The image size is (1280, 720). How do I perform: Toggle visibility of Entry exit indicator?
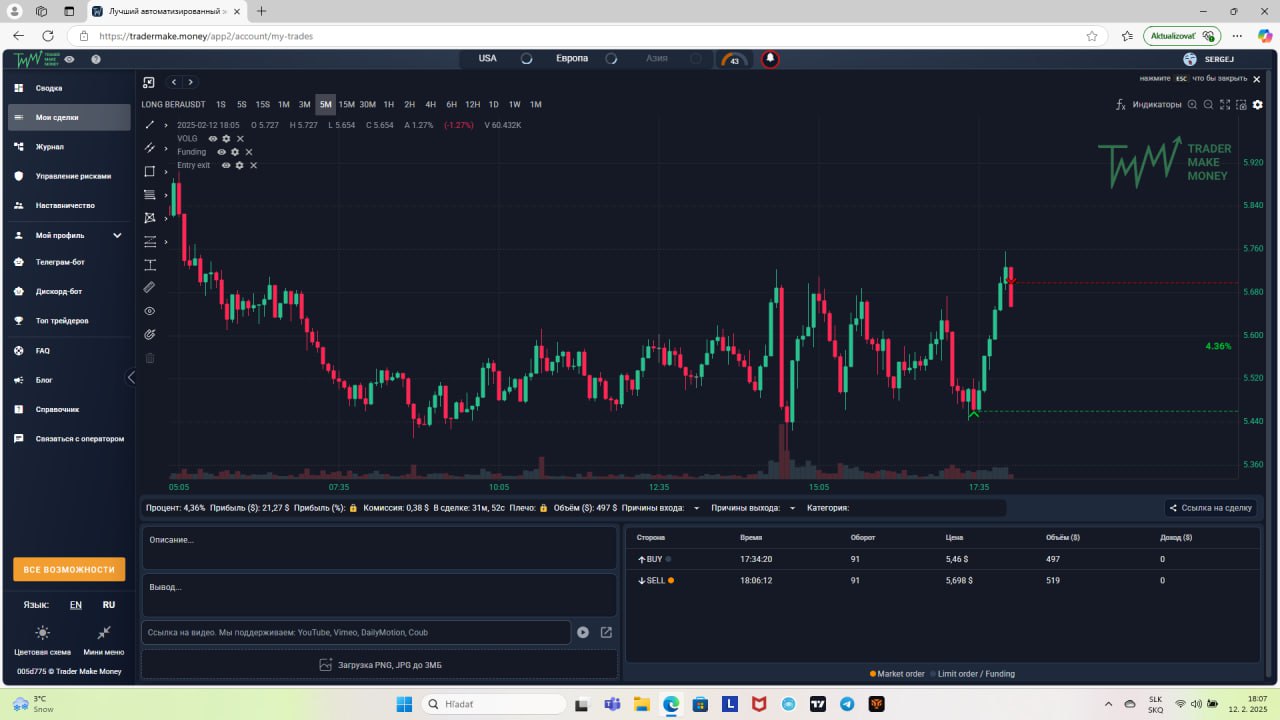click(226, 165)
